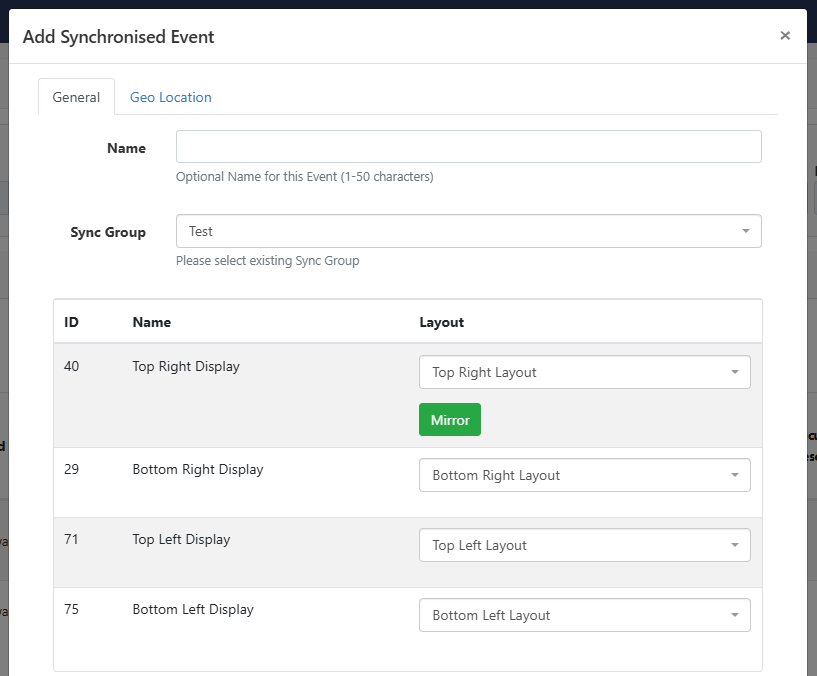
Task: Click the ID column header
Action: pos(72,322)
